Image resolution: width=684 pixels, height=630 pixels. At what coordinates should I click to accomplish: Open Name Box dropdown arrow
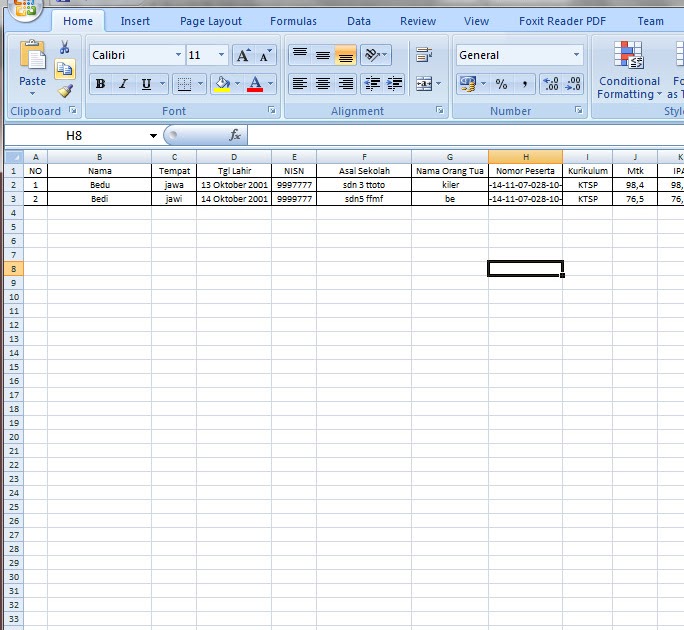pyautogui.click(x=153, y=136)
